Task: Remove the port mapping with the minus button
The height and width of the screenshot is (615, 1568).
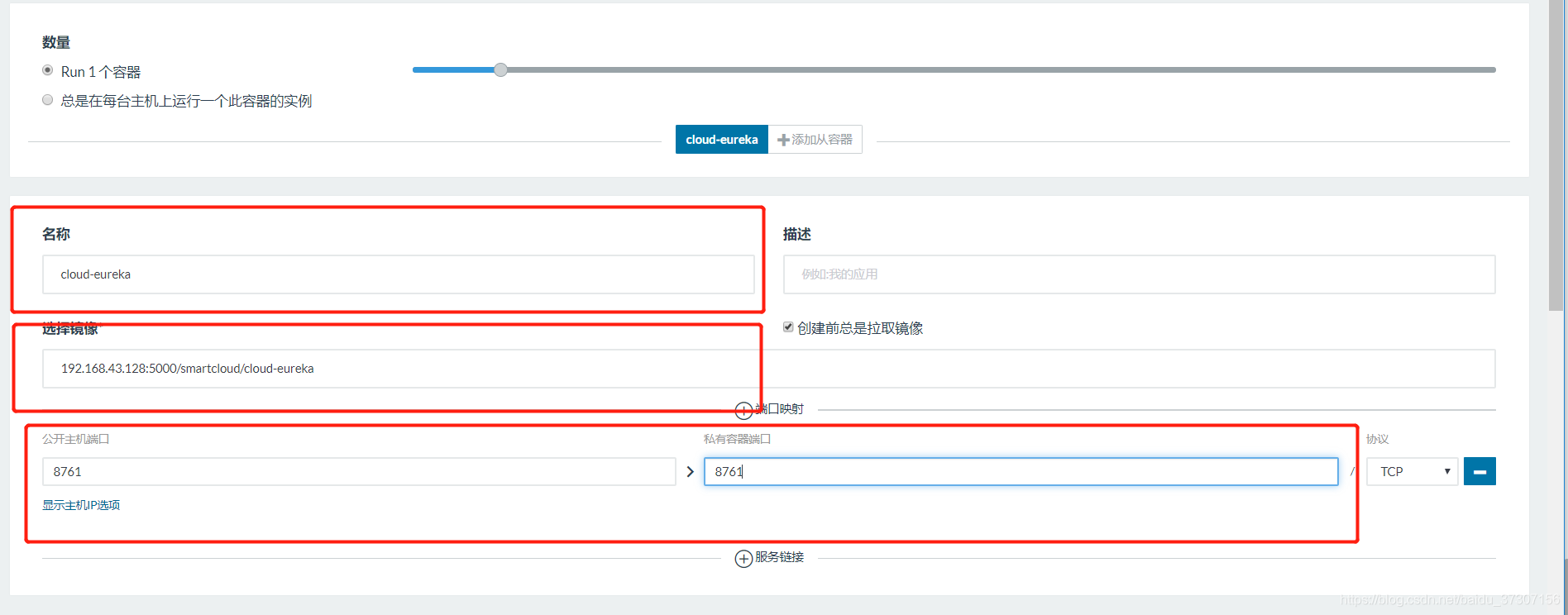Action: (1480, 471)
